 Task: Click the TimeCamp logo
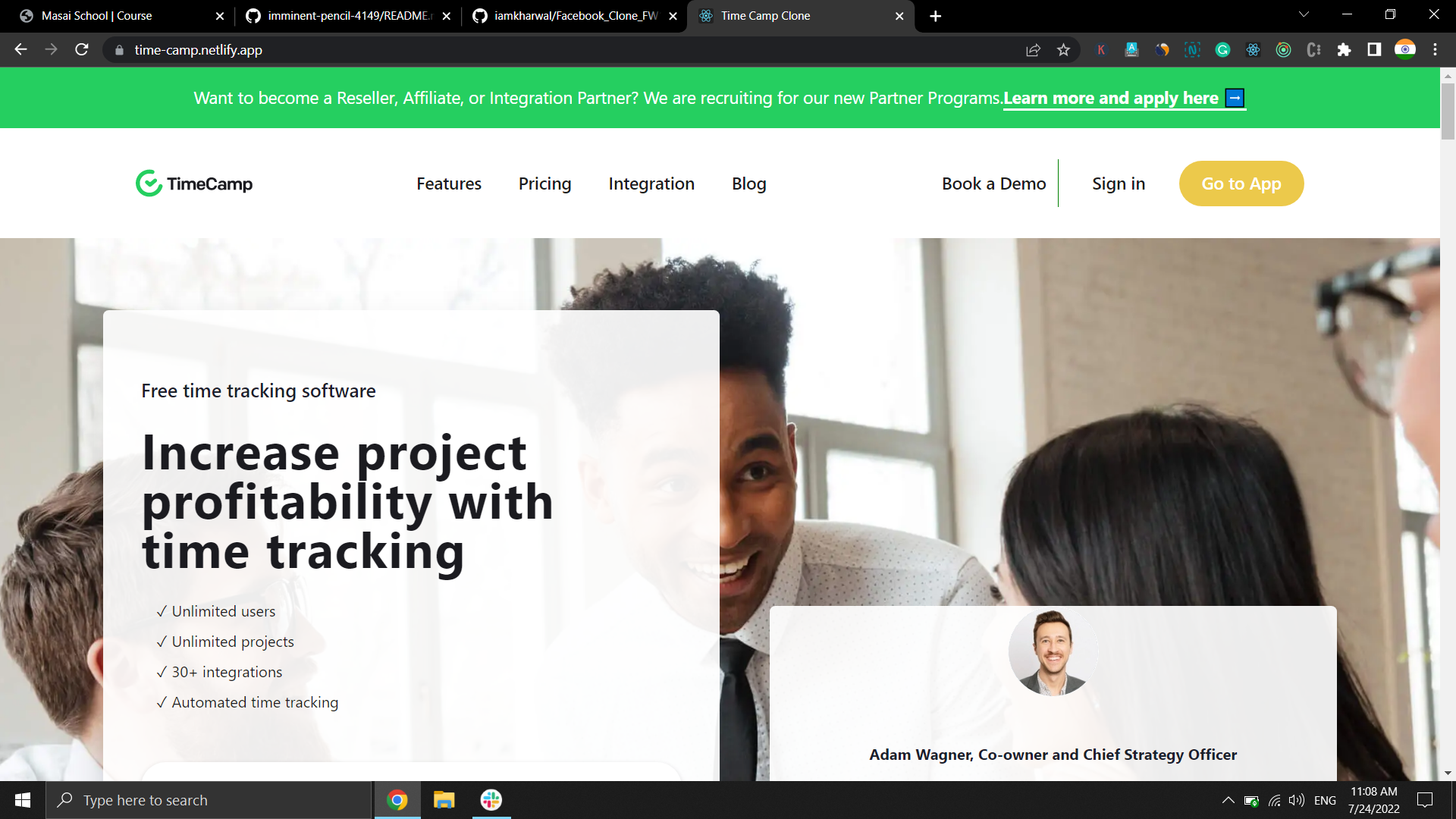pos(194,184)
